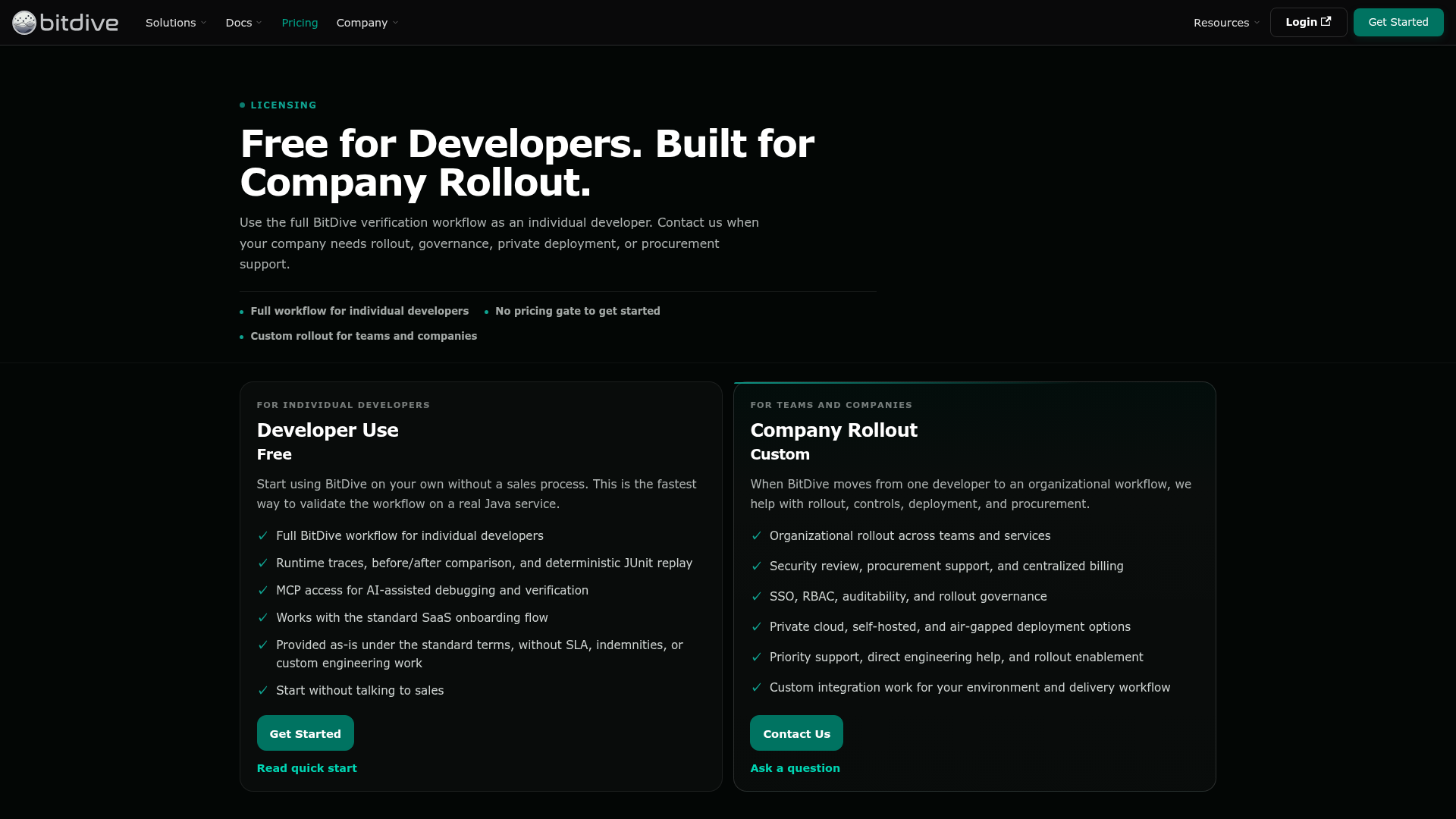Click the Login button
The height and width of the screenshot is (819, 1456).
[x=1308, y=22]
